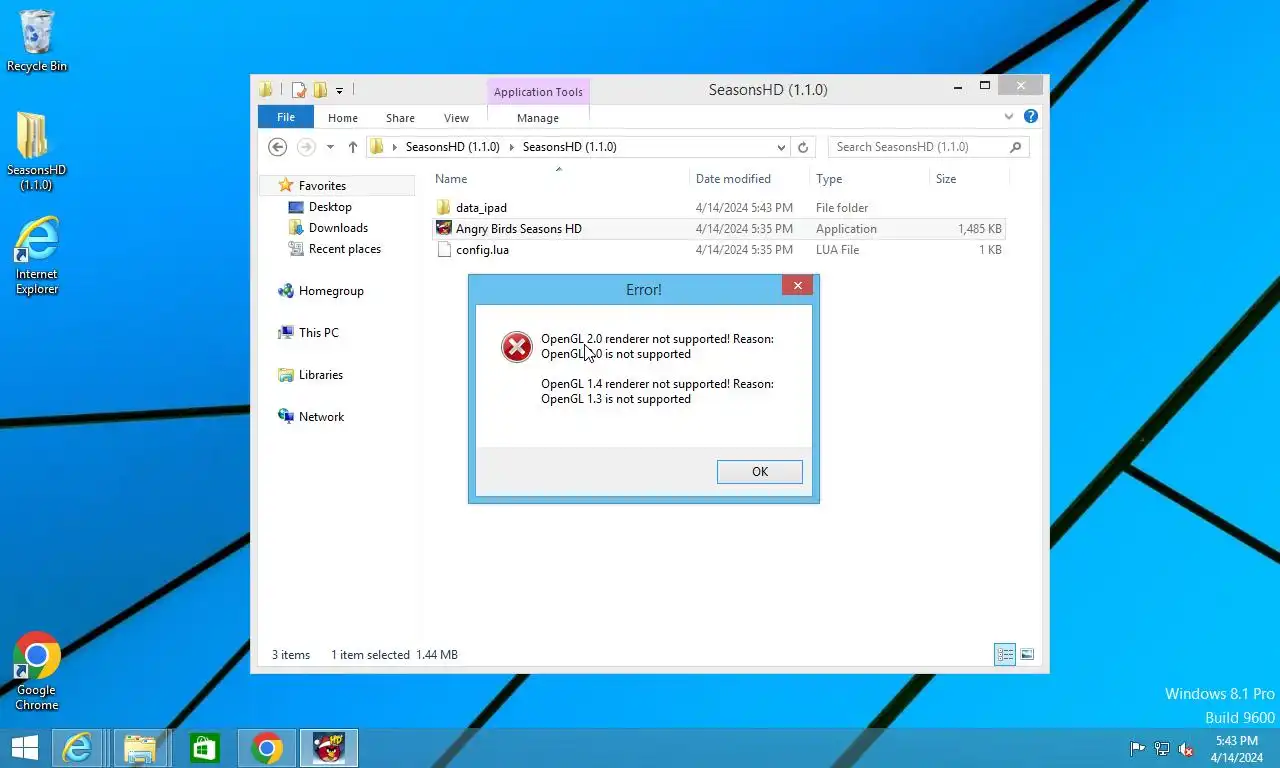1280x768 pixels.
Task: Sort files by Name column header
Action: click(559, 179)
